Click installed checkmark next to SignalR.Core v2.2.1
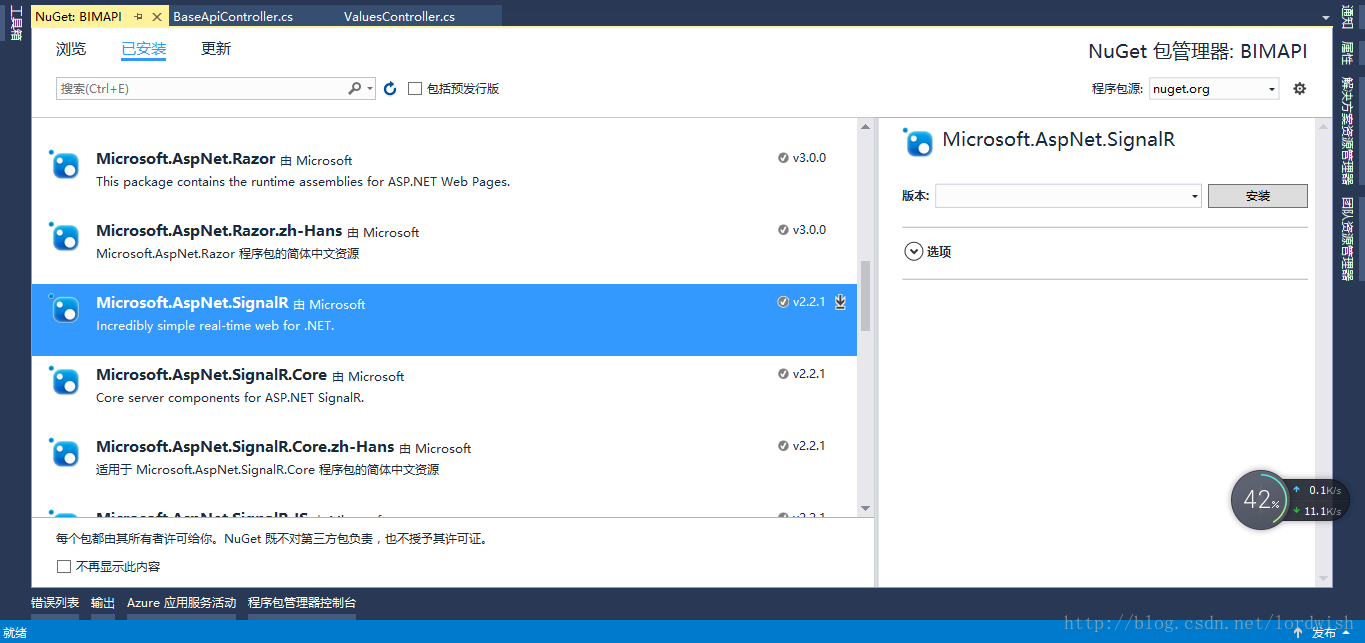Image resolution: width=1365 pixels, height=643 pixels. coord(783,374)
